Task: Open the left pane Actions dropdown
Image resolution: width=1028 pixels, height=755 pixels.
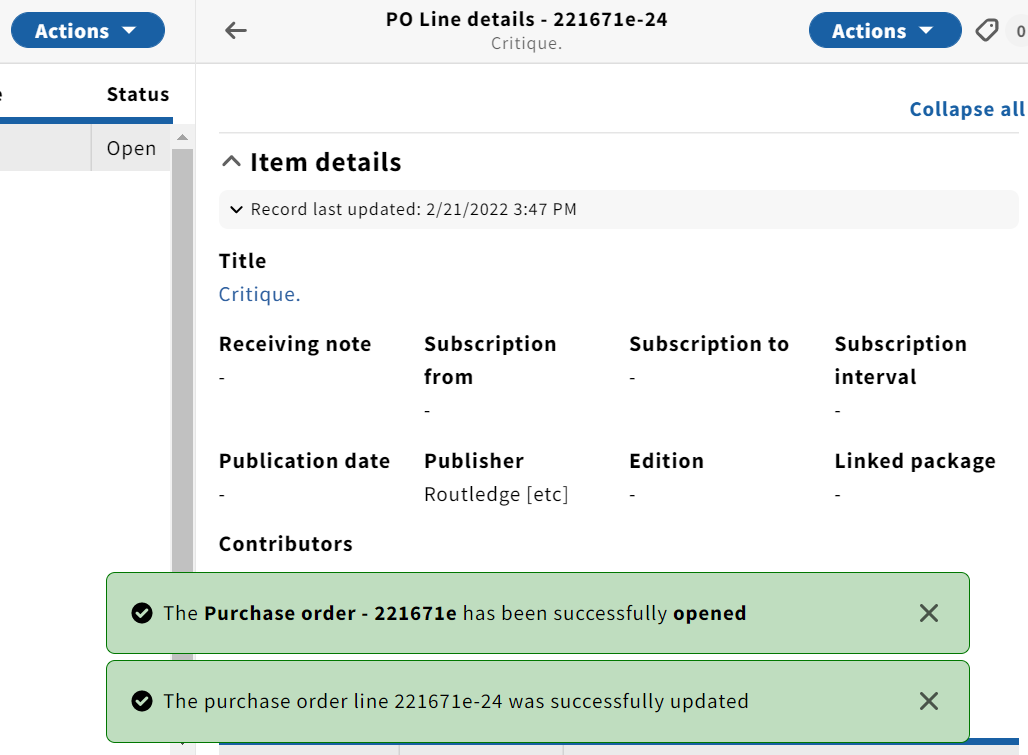Action: click(x=88, y=30)
